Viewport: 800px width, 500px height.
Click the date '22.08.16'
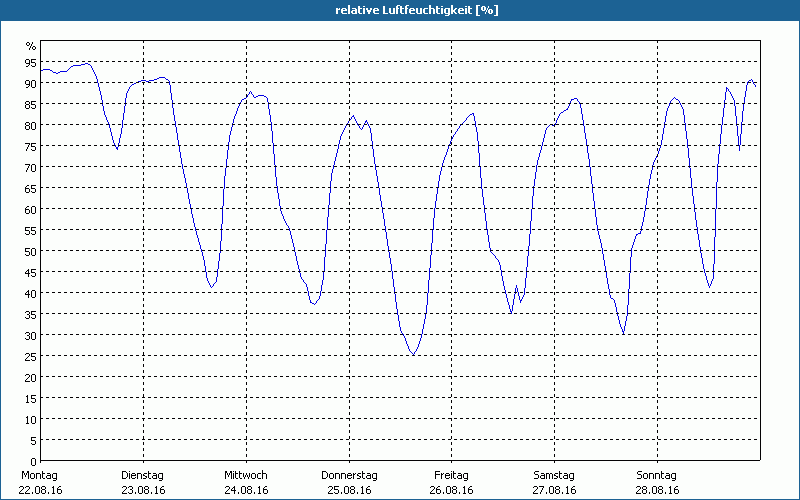pos(40,490)
